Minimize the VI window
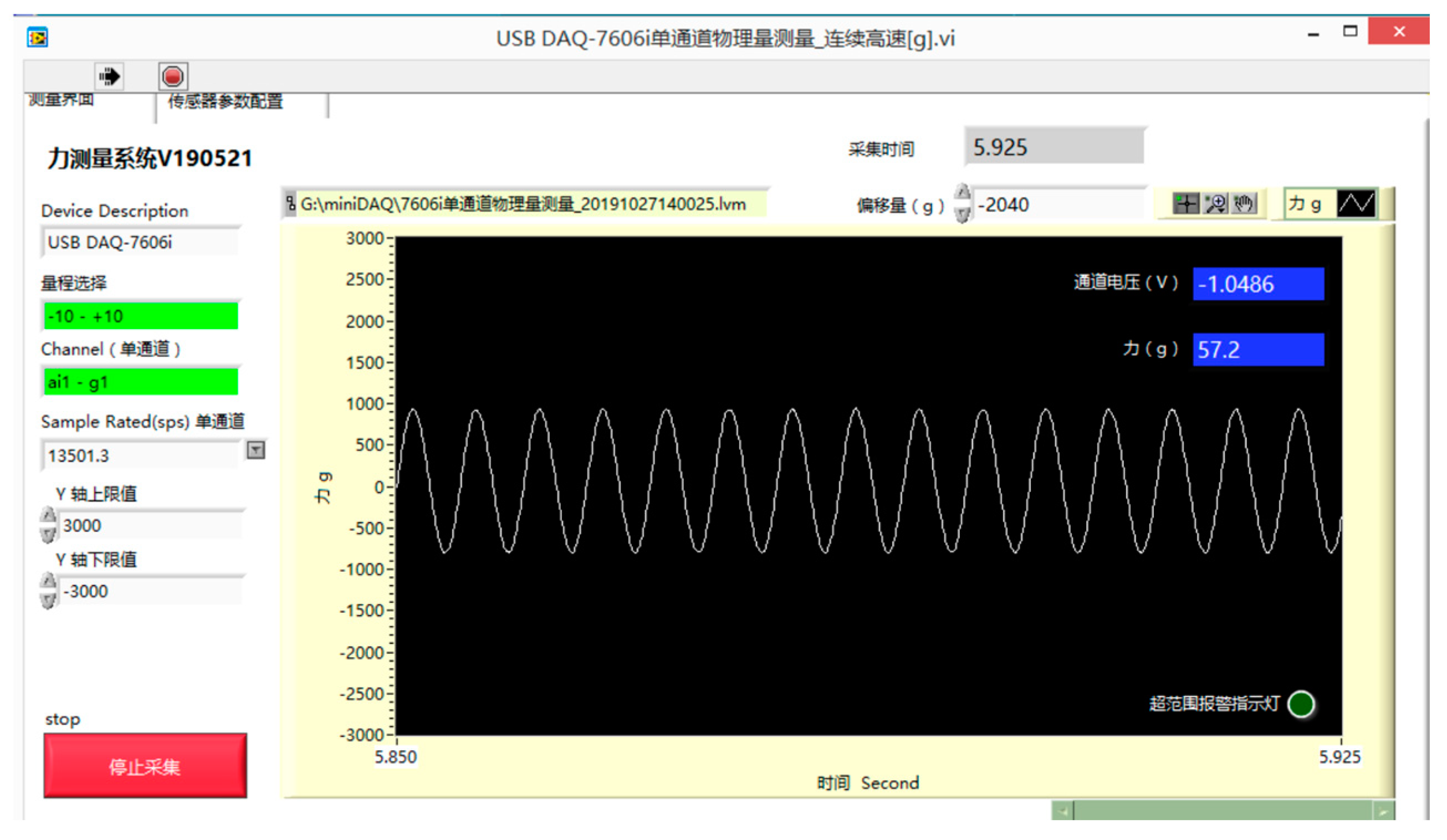This screenshot has width=1447, height=840. coord(1313,34)
